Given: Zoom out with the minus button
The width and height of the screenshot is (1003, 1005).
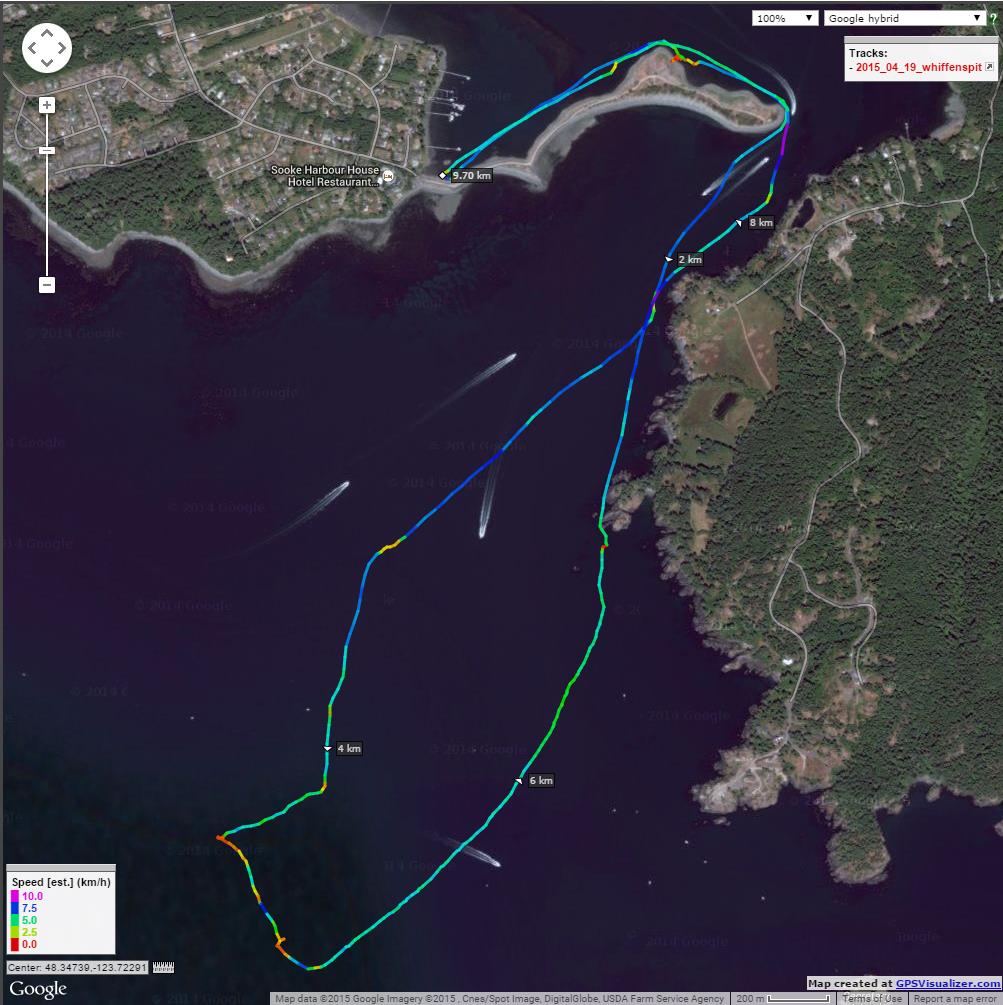Looking at the screenshot, I should coord(47,285).
